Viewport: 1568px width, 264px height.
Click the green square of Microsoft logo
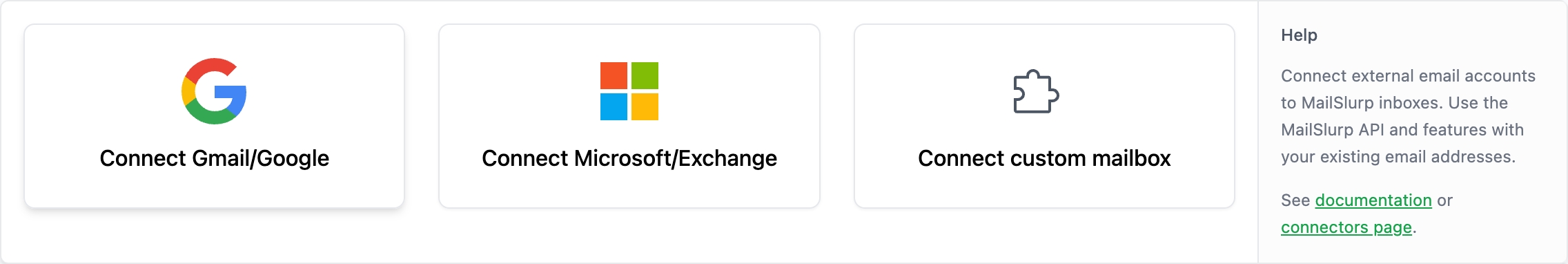tap(645, 75)
